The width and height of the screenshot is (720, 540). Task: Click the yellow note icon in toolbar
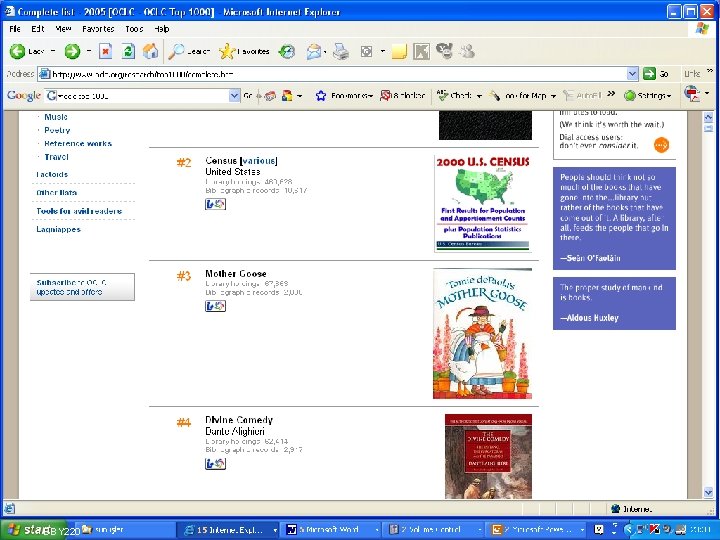tap(399, 51)
